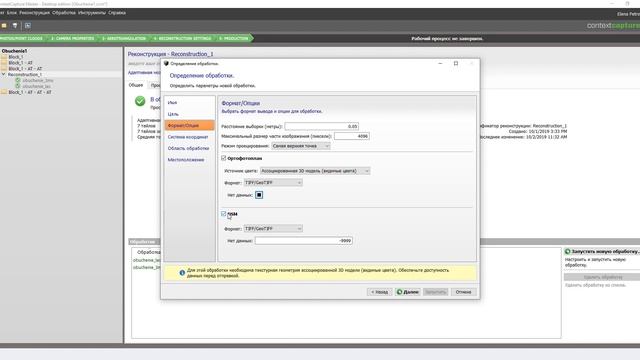The height and width of the screenshot is (360, 640).
Task: Pick the orthophoto Нет данных black color swatch
Action: pos(259,195)
